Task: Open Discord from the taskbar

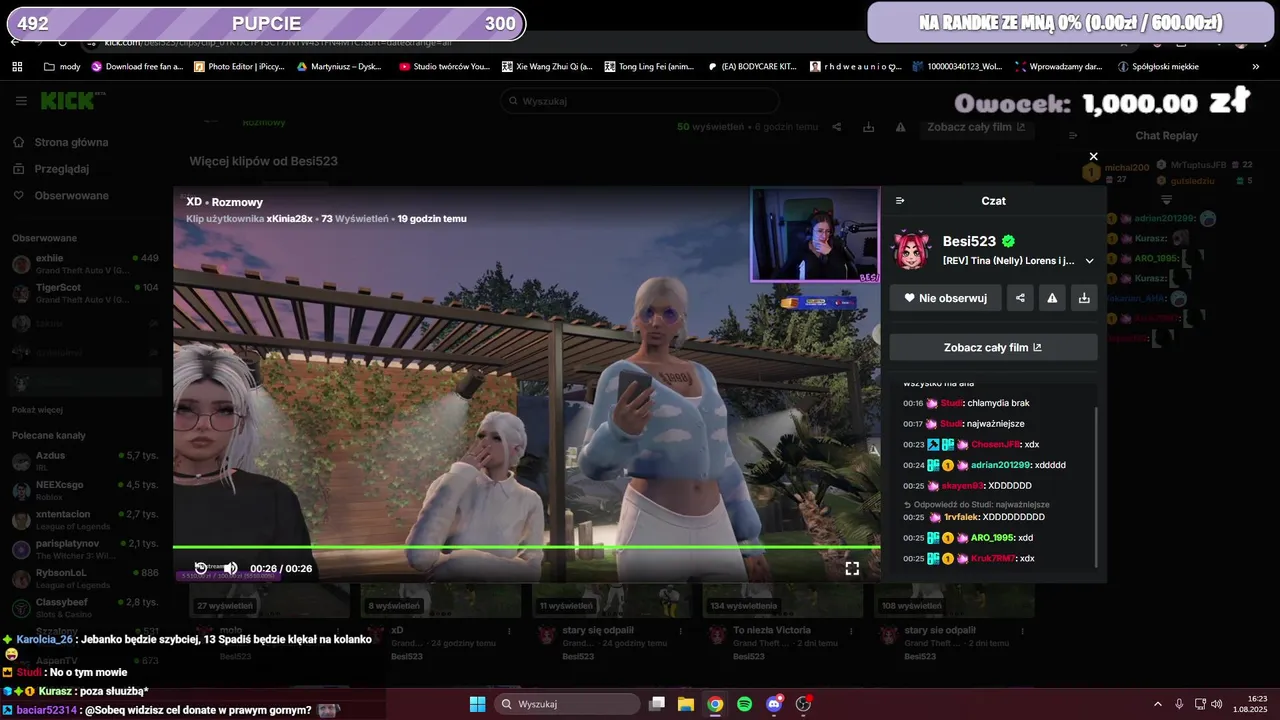Action: (x=773, y=704)
